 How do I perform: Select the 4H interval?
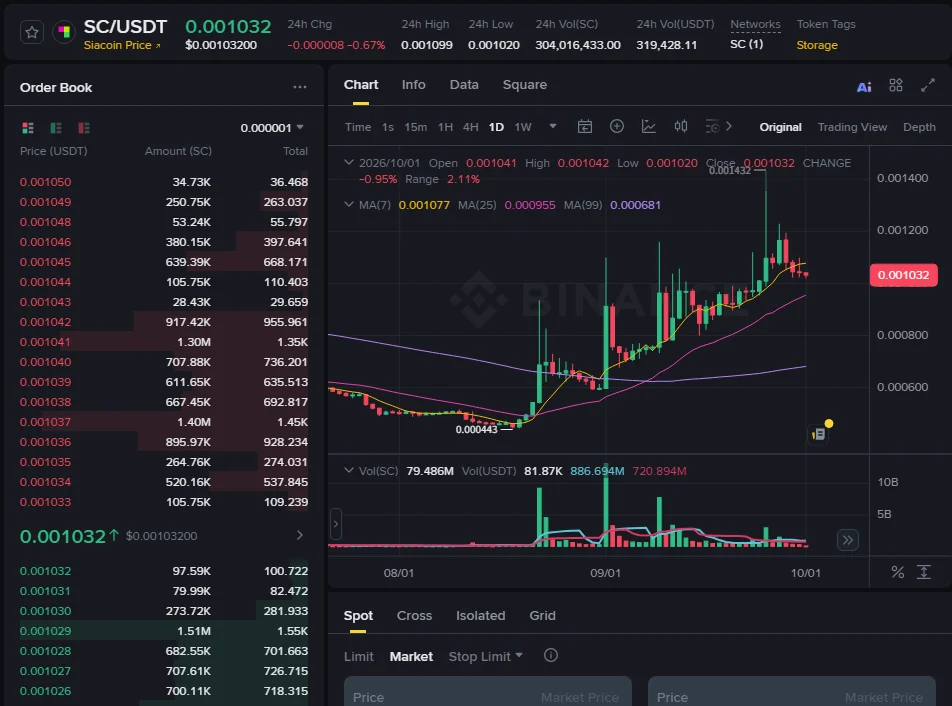click(470, 127)
